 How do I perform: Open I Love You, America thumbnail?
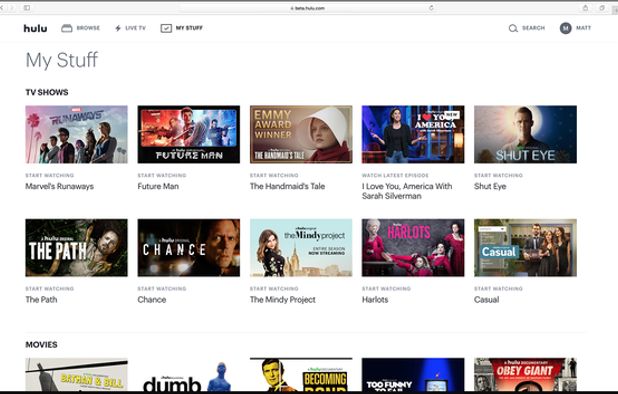coord(413,134)
